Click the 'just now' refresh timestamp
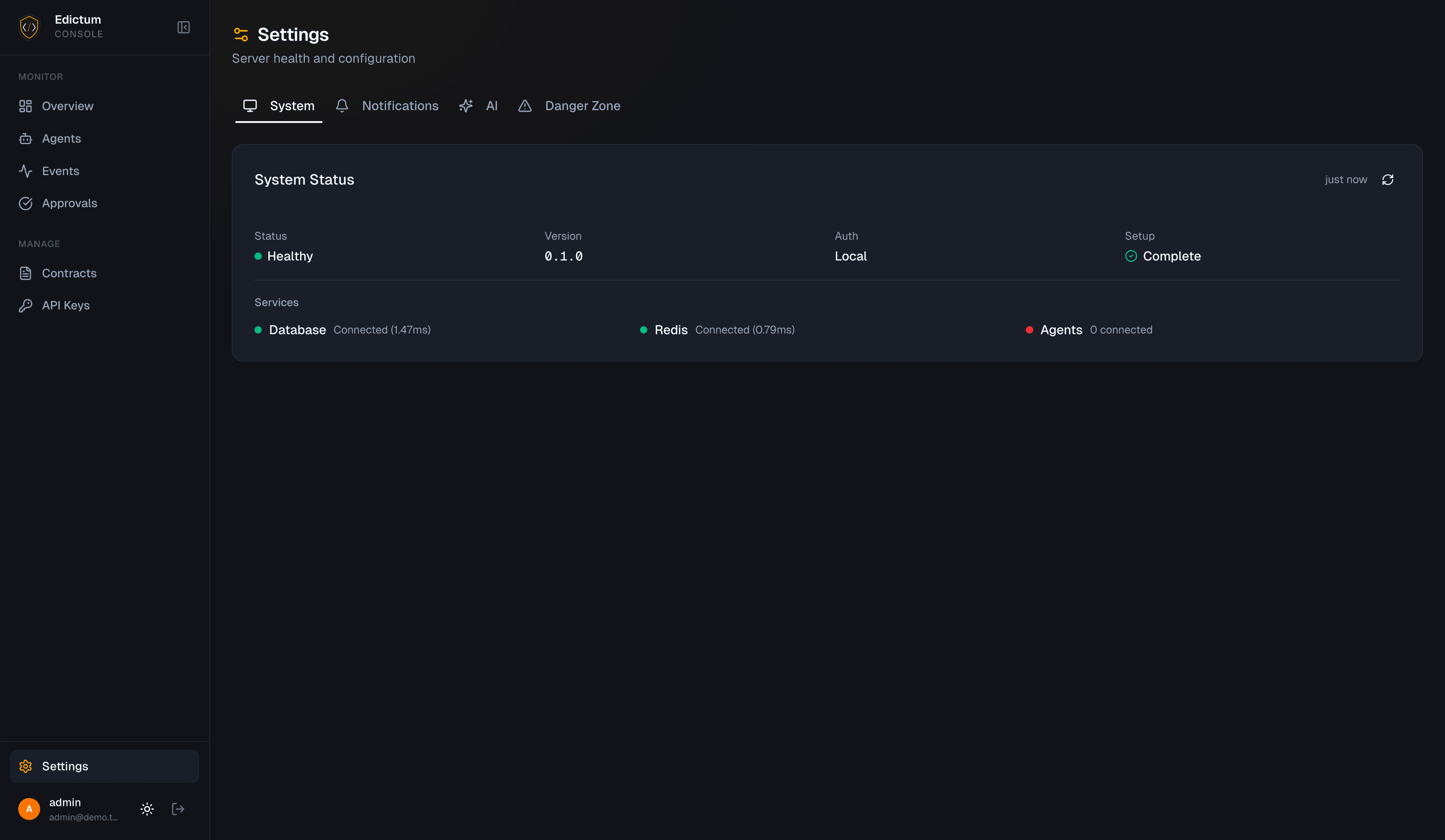1445x840 pixels. click(x=1345, y=179)
